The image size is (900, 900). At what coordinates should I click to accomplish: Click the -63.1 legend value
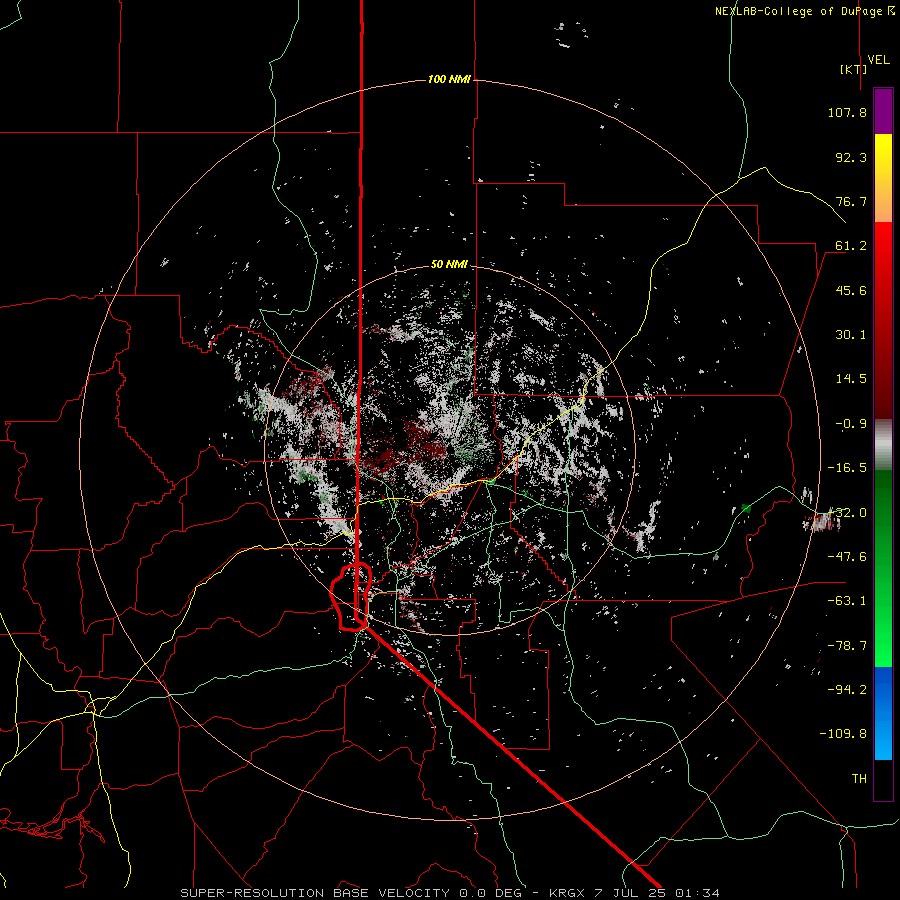tap(847, 601)
